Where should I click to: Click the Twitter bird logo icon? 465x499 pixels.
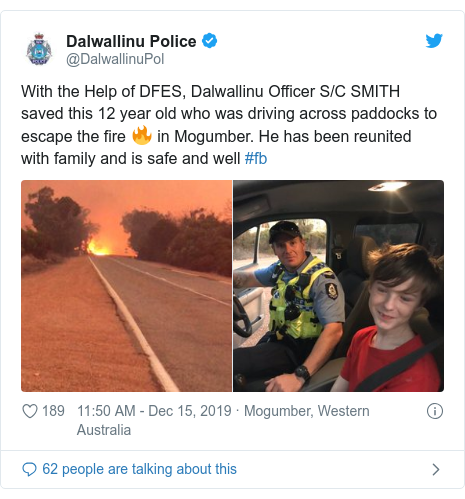[x=434, y=41]
